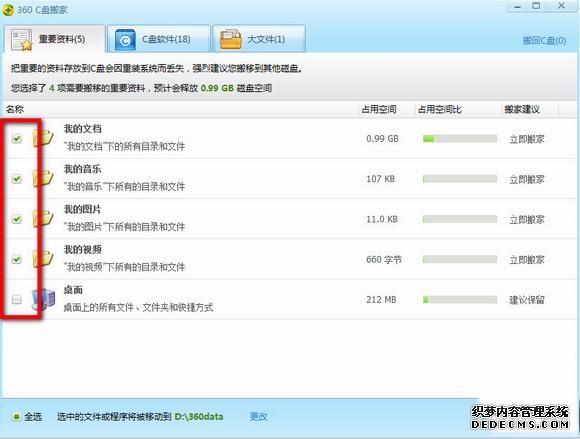This screenshot has height=439, width=580.
Task: Click the 我的图片 folder icon
Action: [x=43, y=219]
